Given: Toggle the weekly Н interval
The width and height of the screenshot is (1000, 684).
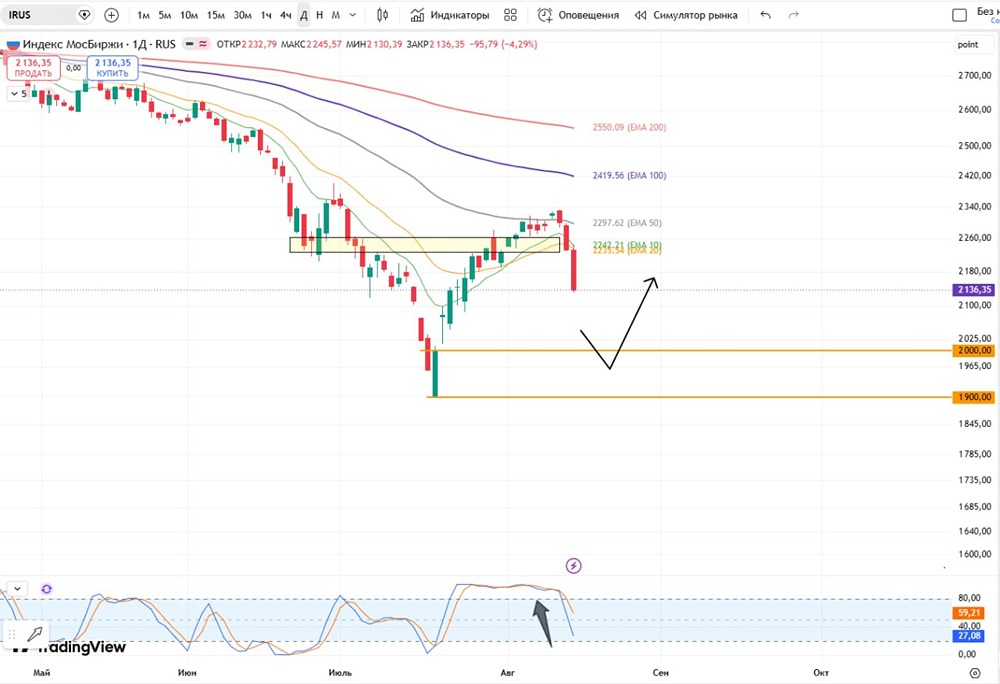Looking at the screenshot, I should [x=320, y=15].
